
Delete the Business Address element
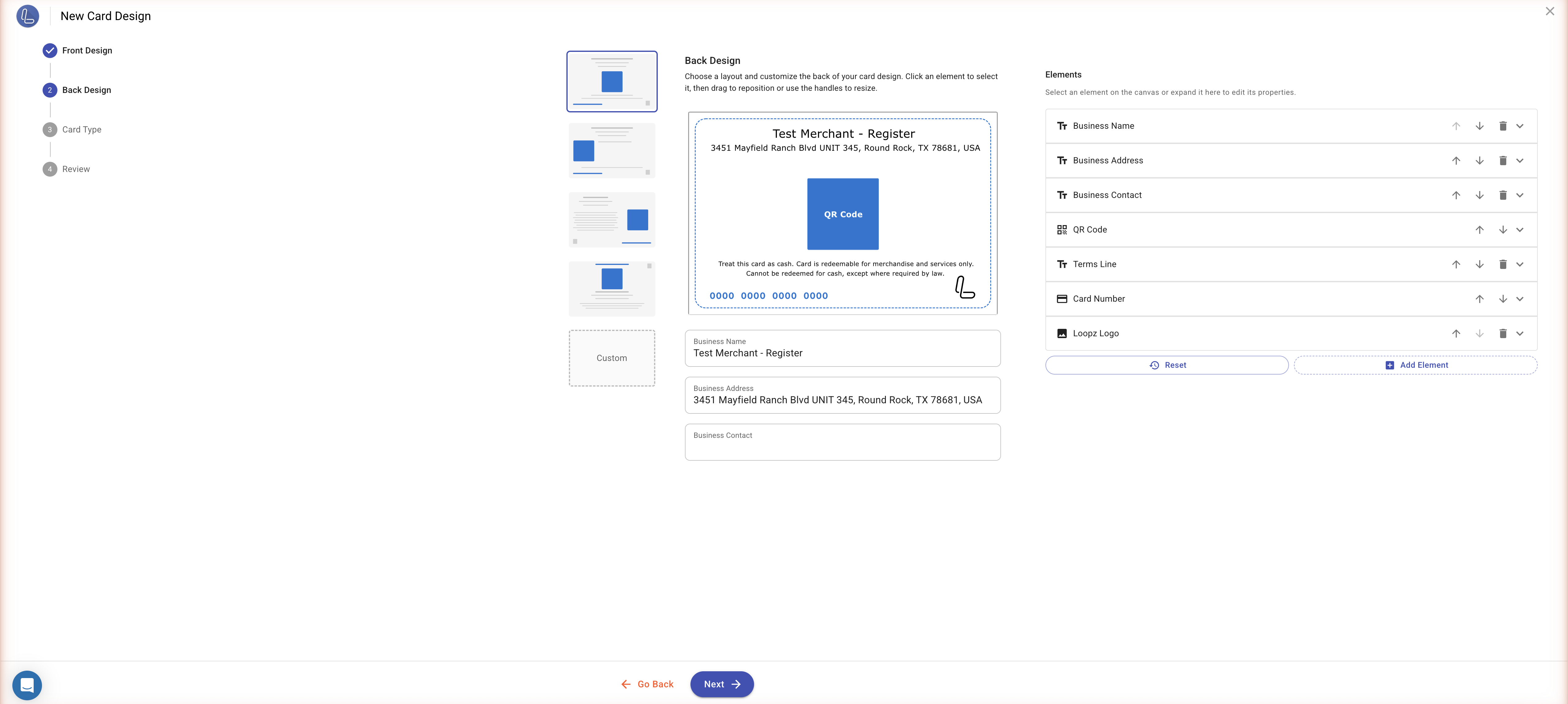coord(1503,161)
